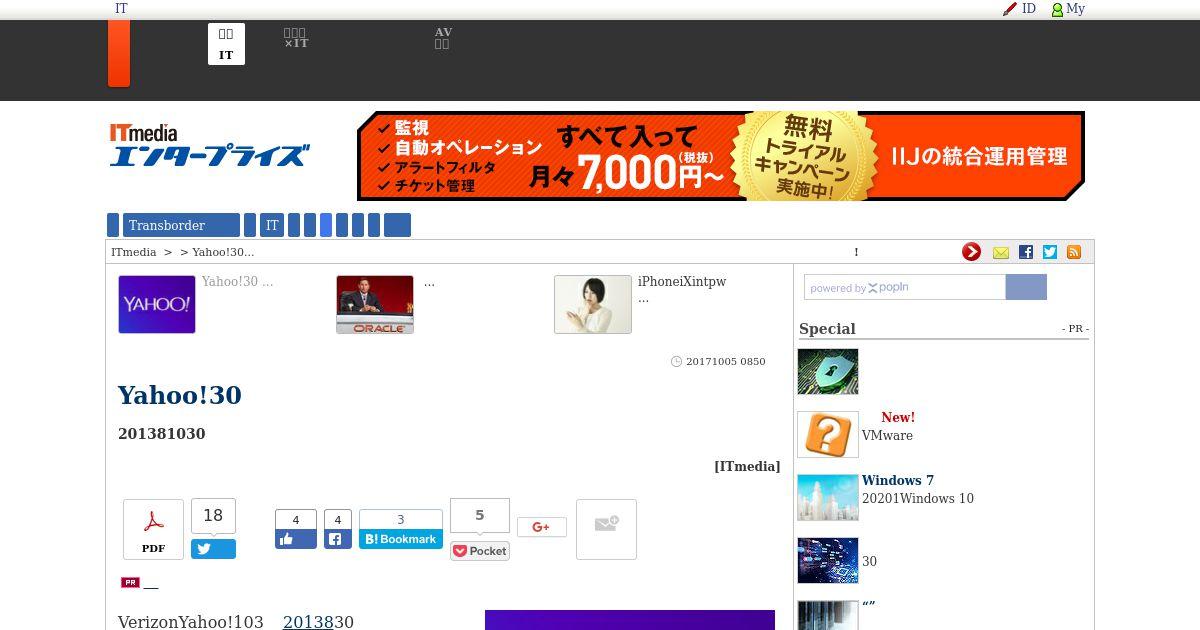This screenshot has height=630, width=1200.
Task: Open the Oracle related article thumbnail
Action: point(375,304)
